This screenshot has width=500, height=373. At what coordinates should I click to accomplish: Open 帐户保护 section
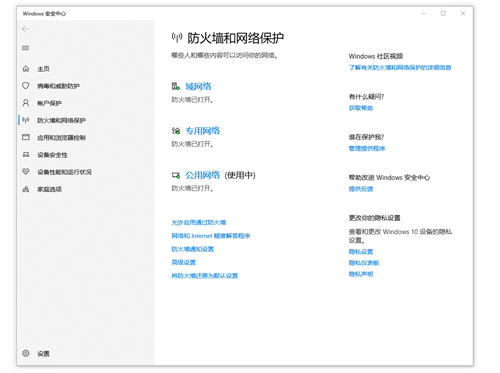click(x=49, y=103)
